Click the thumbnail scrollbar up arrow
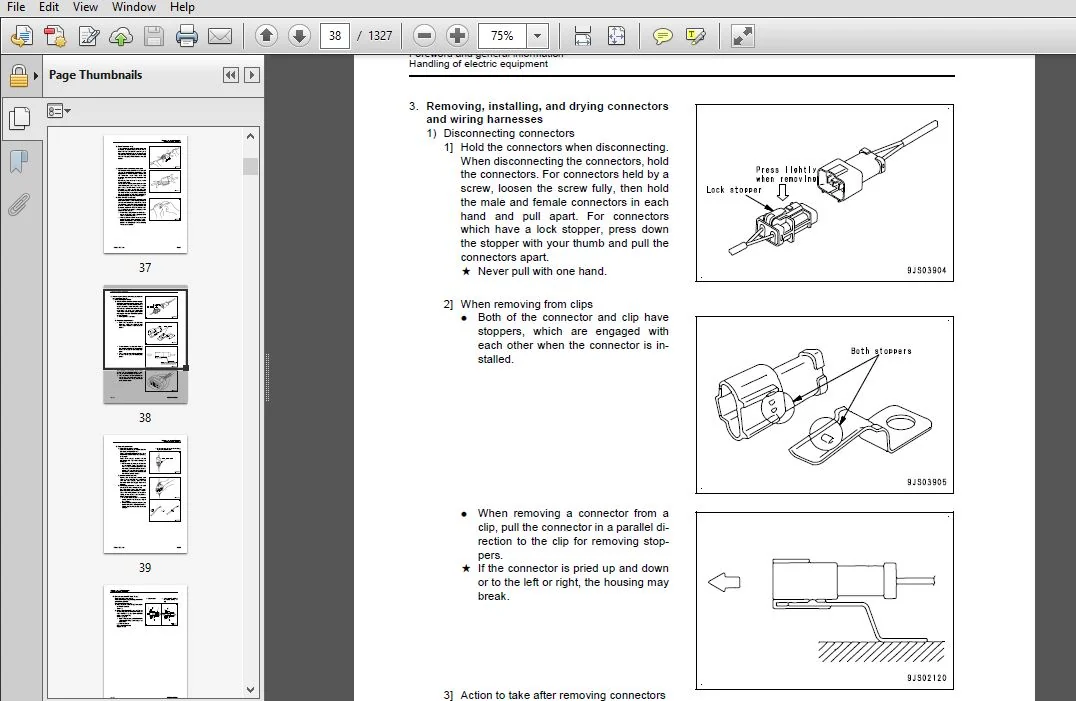The image size is (1076, 701). [250, 136]
